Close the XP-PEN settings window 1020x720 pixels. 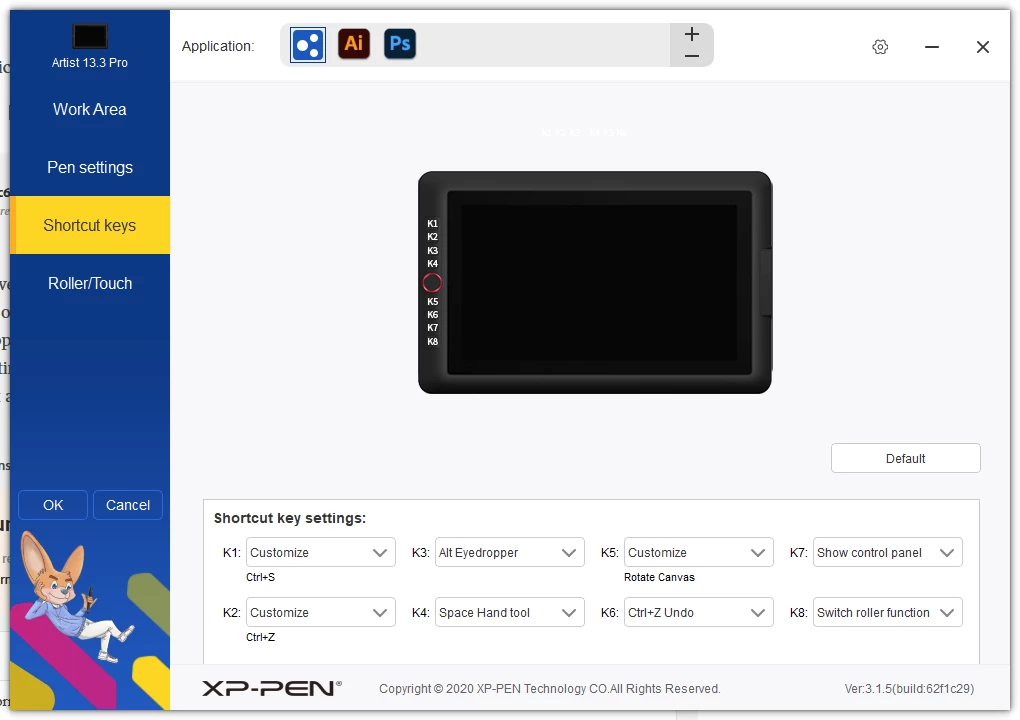point(983,47)
